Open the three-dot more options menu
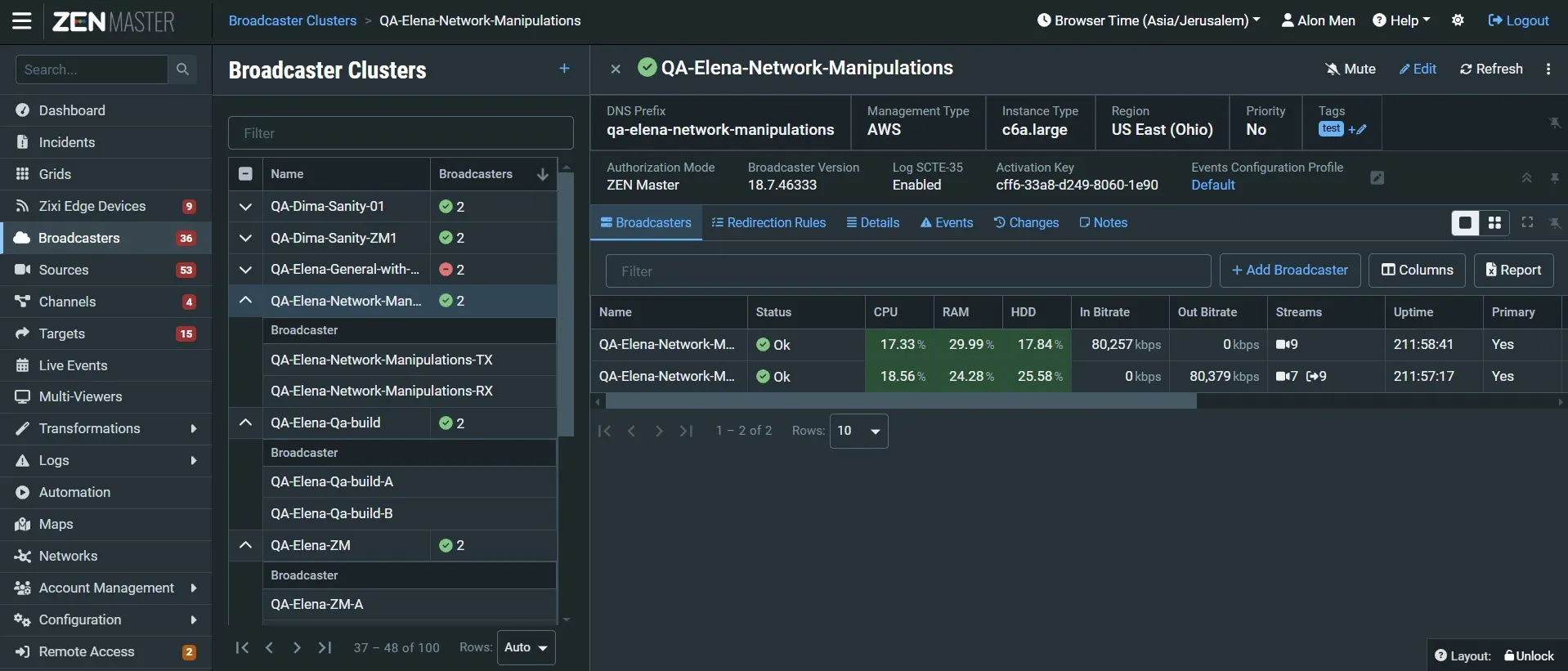 point(1548,69)
